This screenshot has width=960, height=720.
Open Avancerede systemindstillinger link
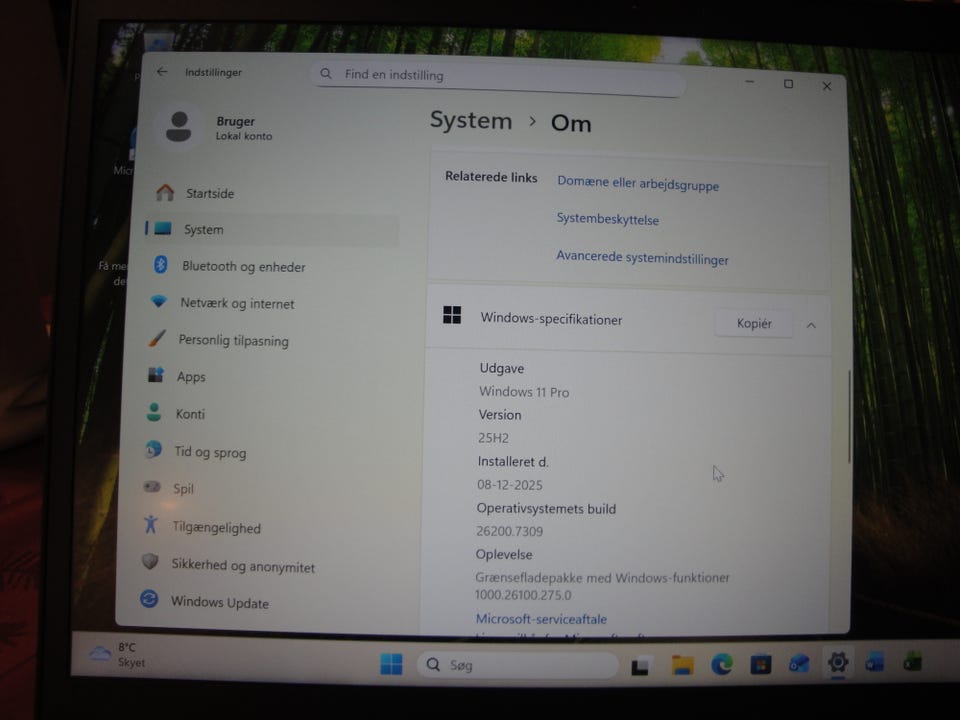[642, 257]
